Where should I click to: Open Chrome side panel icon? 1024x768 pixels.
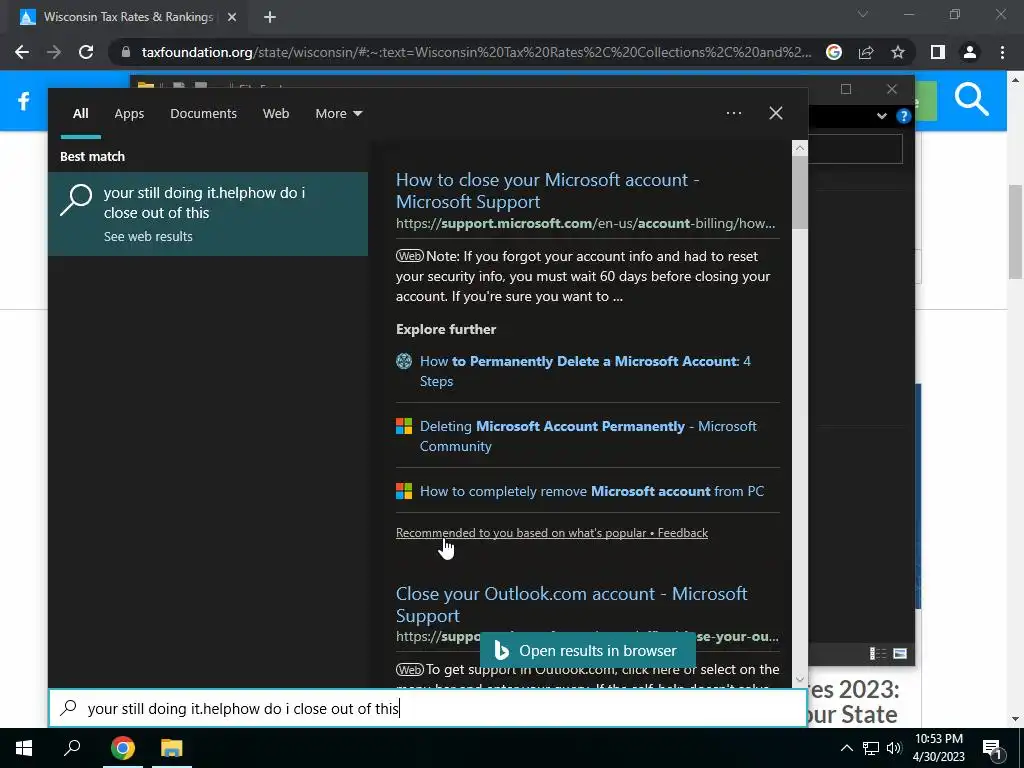[x=937, y=52]
